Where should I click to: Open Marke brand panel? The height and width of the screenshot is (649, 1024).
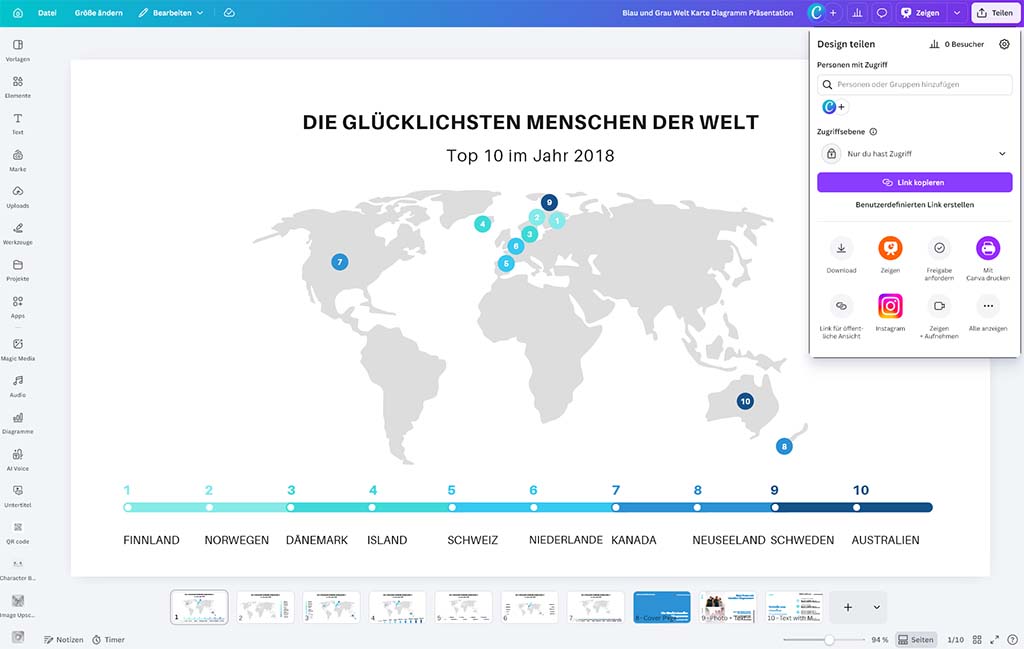[x=18, y=161]
